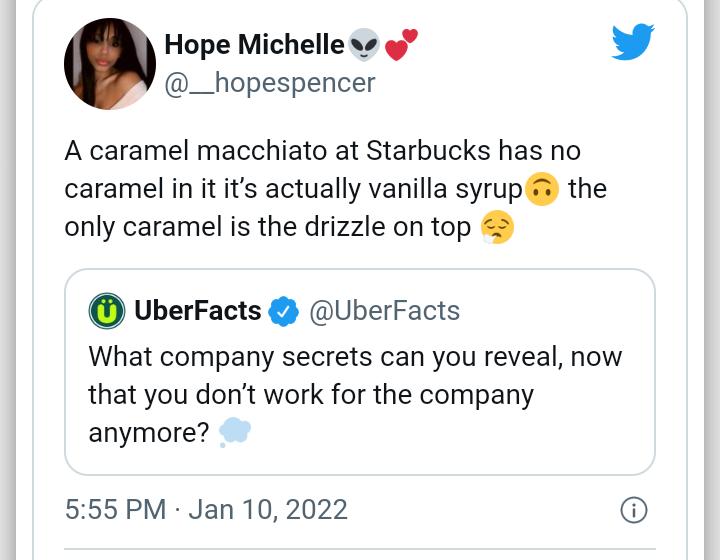The image size is (720, 560).
Task: Open the UberFacts account name
Action: (x=198, y=311)
